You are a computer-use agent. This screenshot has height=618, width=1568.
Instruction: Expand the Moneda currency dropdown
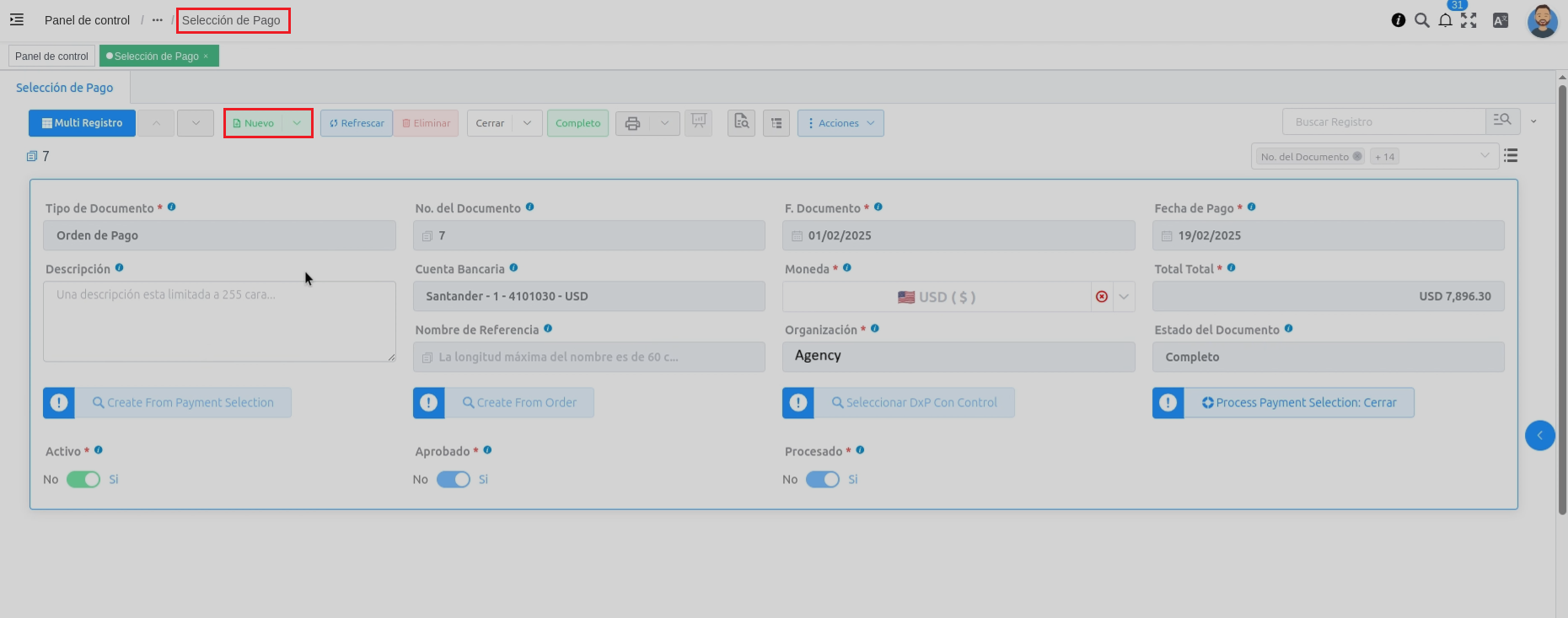pyautogui.click(x=1124, y=297)
